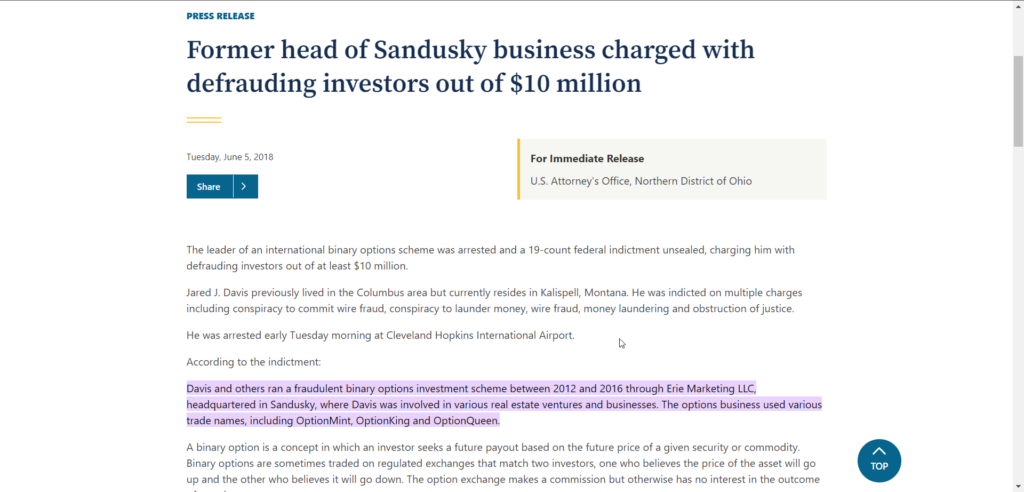Click the Sandusky business fraud headline
The height and width of the screenshot is (492, 1024).
pyautogui.click(x=470, y=67)
